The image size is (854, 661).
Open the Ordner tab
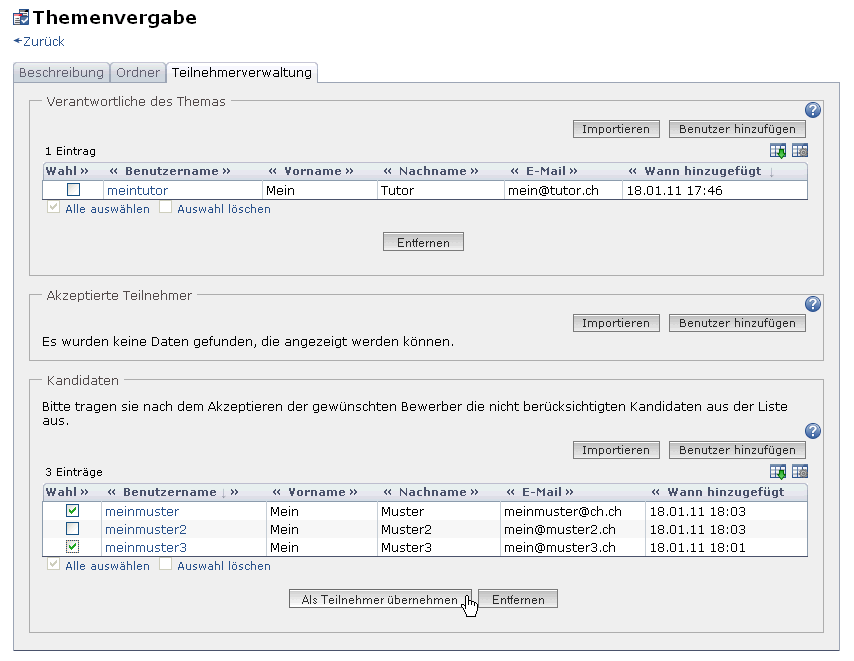click(137, 73)
